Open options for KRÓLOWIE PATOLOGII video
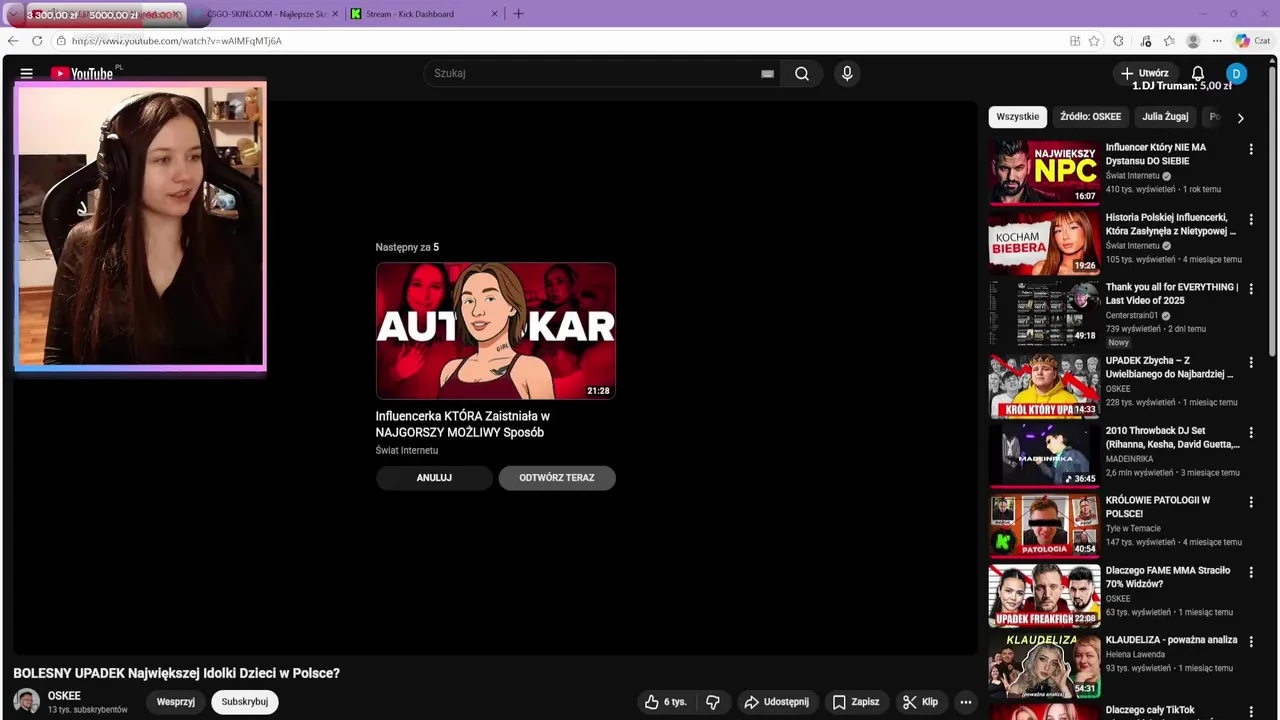Screen dimensions: 1280x720 click(1251, 503)
